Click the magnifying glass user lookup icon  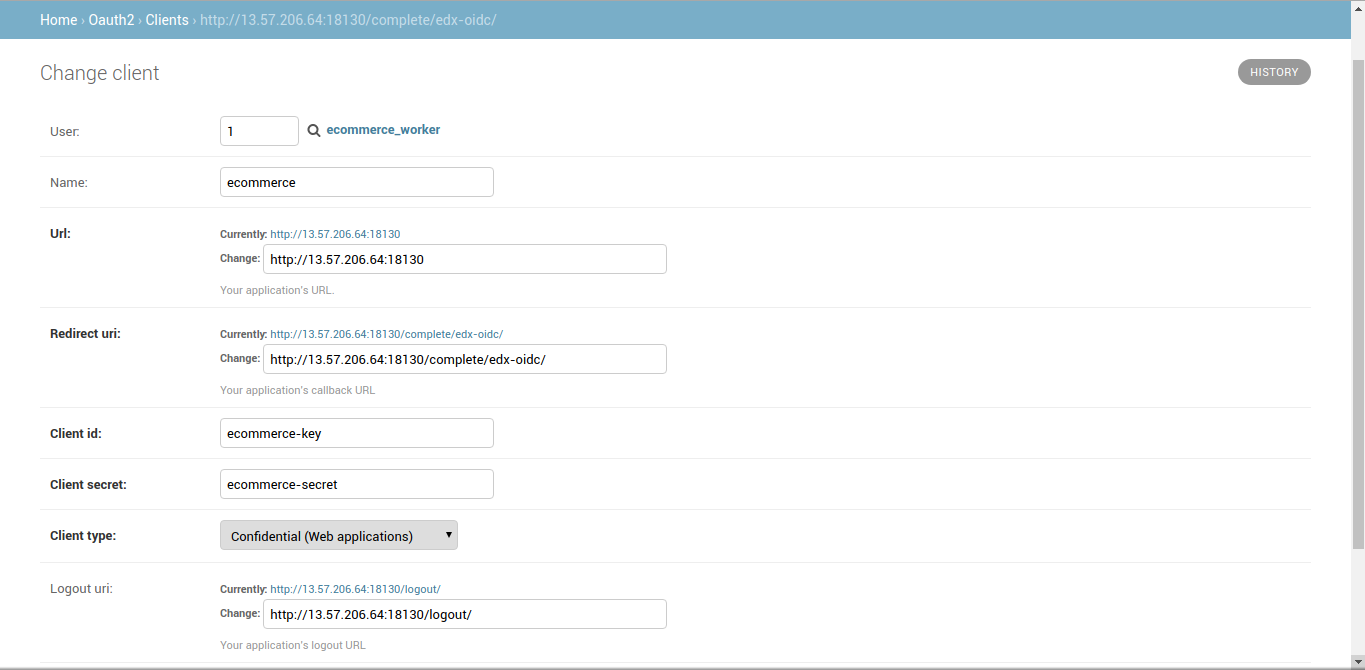(313, 130)
